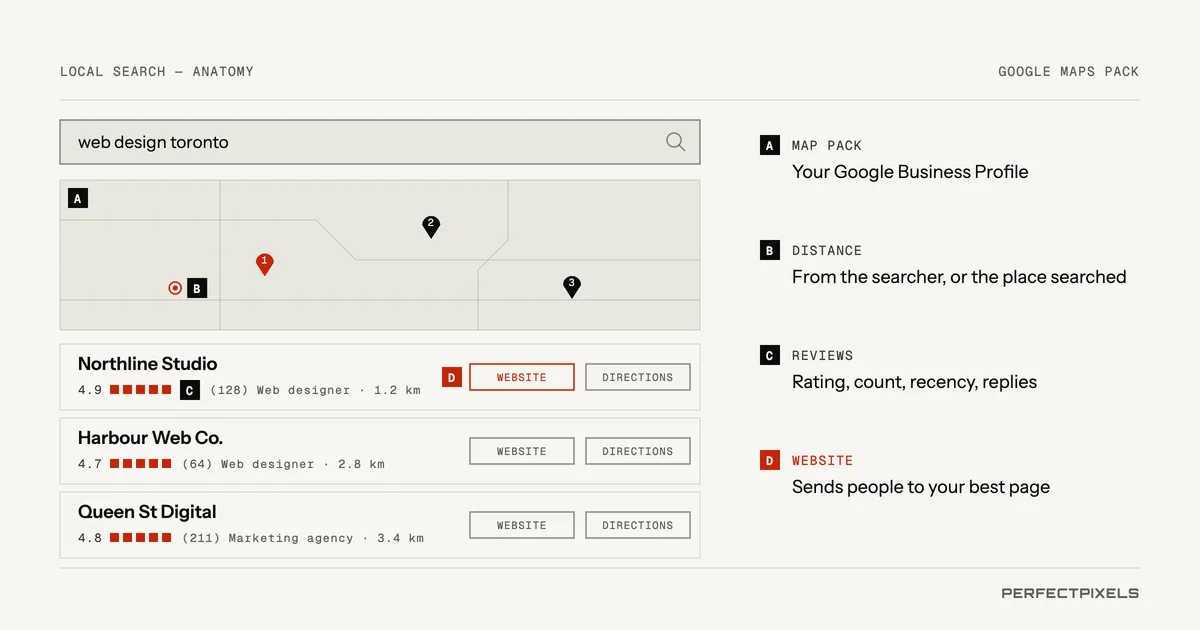Get DIRECTIONS to Queen St Digital
The image size is (1200, 630).
coord(638,525)
